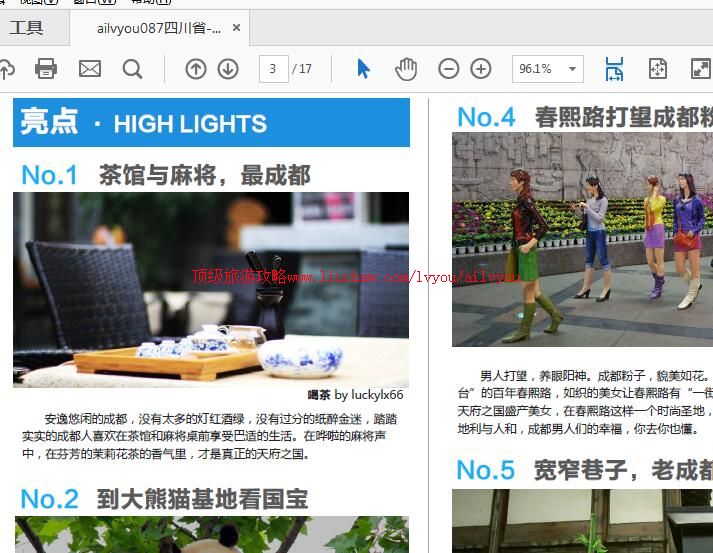Viewport: 713px width, 553px height.
Task: Open the search magnifier tool
Action: click(x=132, y=69)
